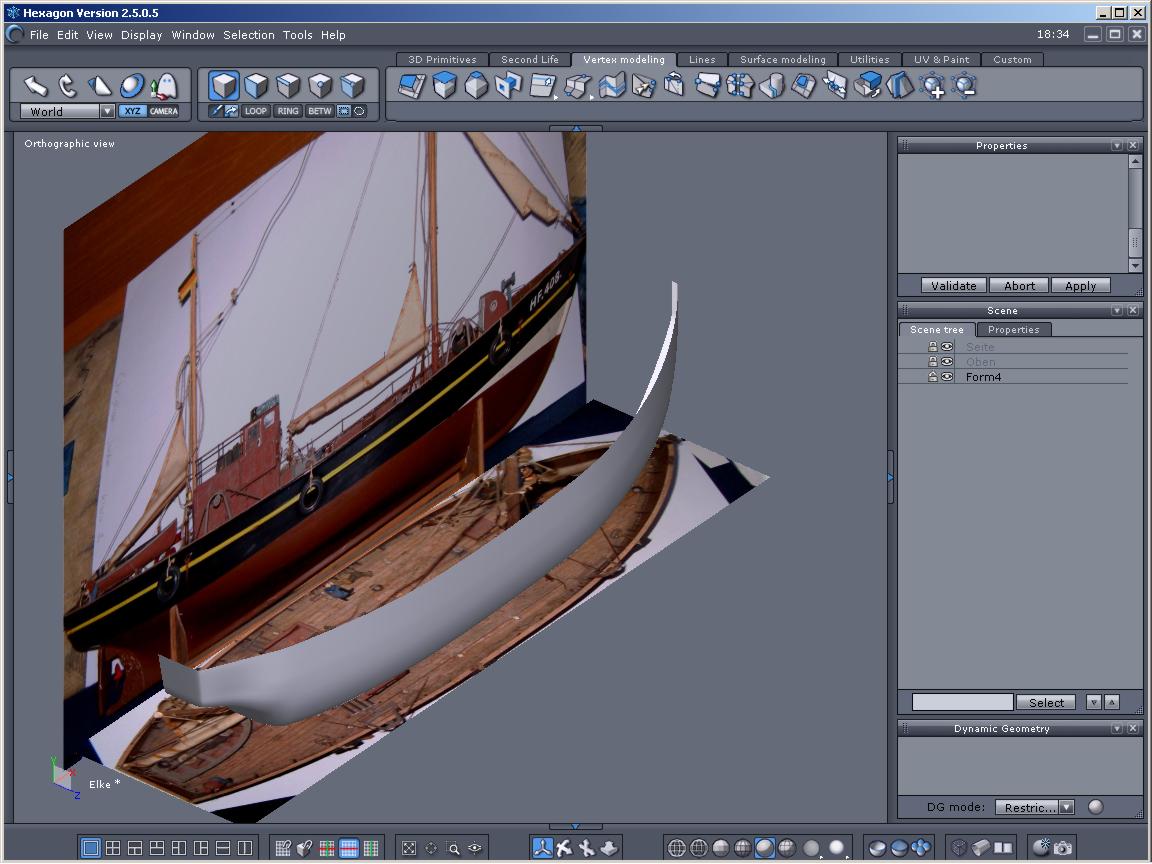Click down arrow beside Select button
The height and width of the screenshot is (864, 1152).
(1093, 702)
